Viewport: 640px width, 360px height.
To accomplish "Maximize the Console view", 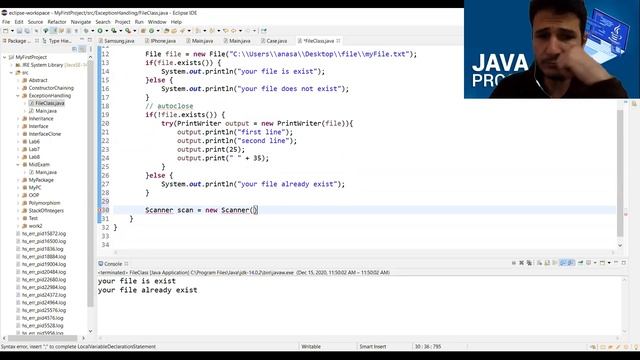I will (x=623, y=263).
